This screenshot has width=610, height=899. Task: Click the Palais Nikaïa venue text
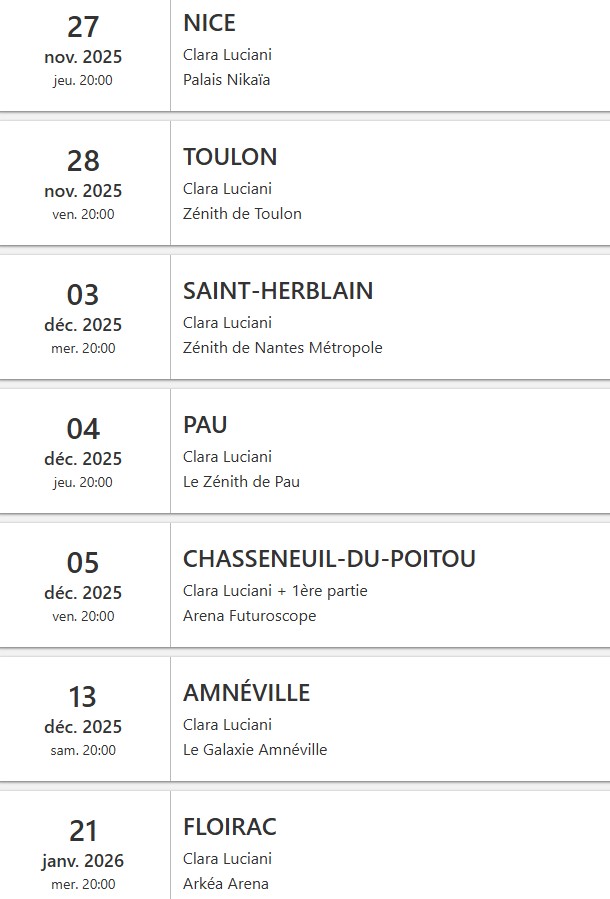pos(227,80)
